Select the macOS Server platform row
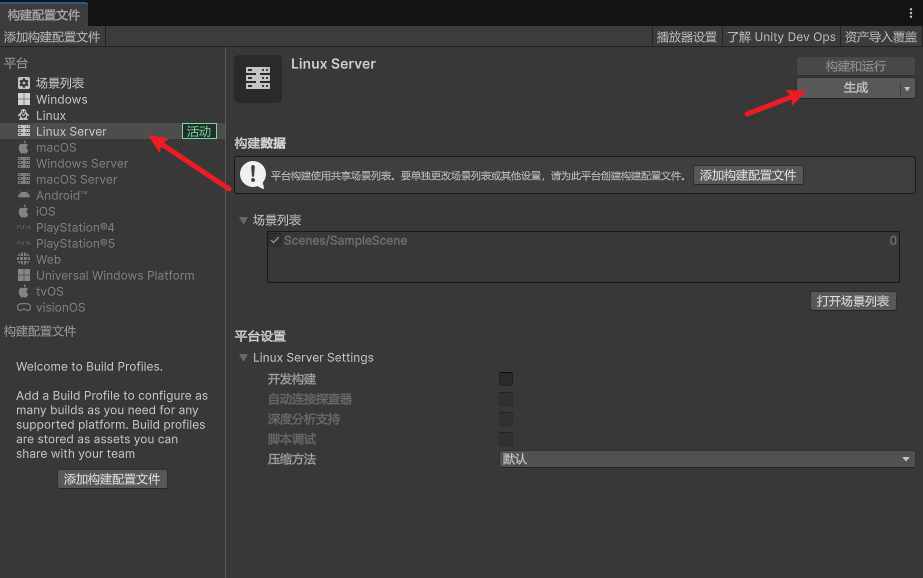923x578 pixels. click(x=112, y=179)
